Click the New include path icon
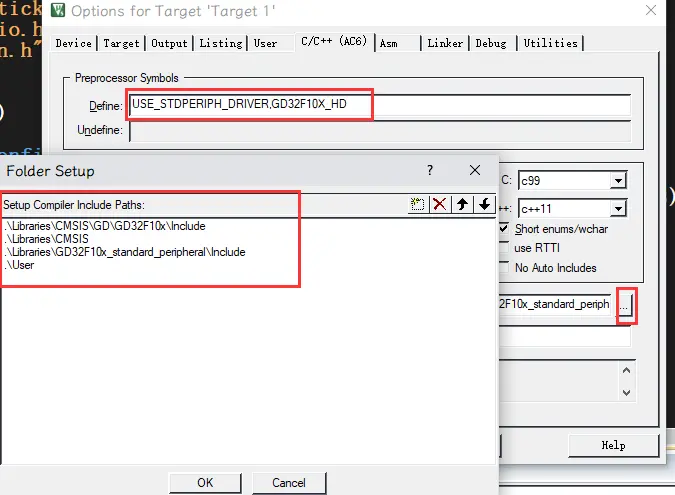 [x=418, y=204]
